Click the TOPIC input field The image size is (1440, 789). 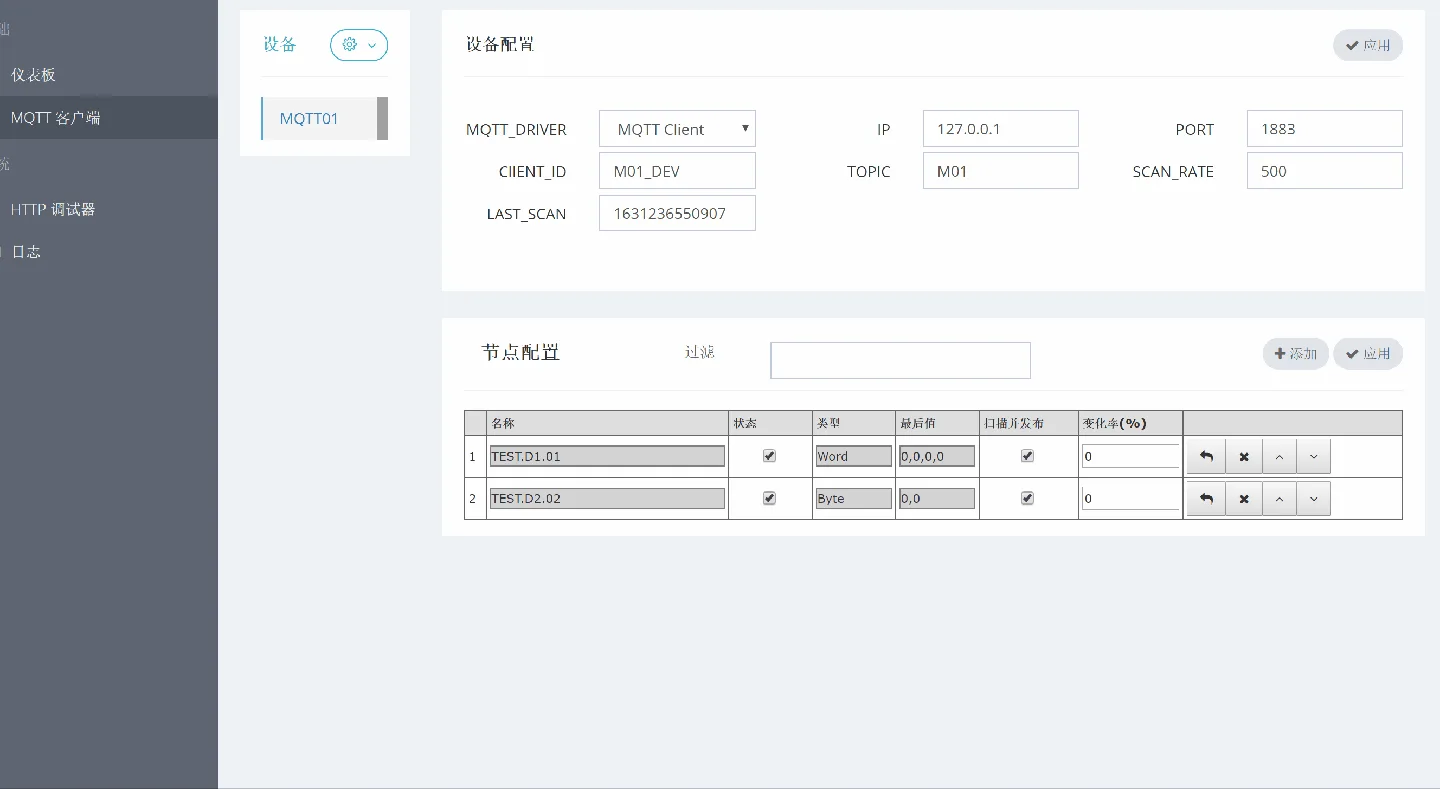[1000, 171]
